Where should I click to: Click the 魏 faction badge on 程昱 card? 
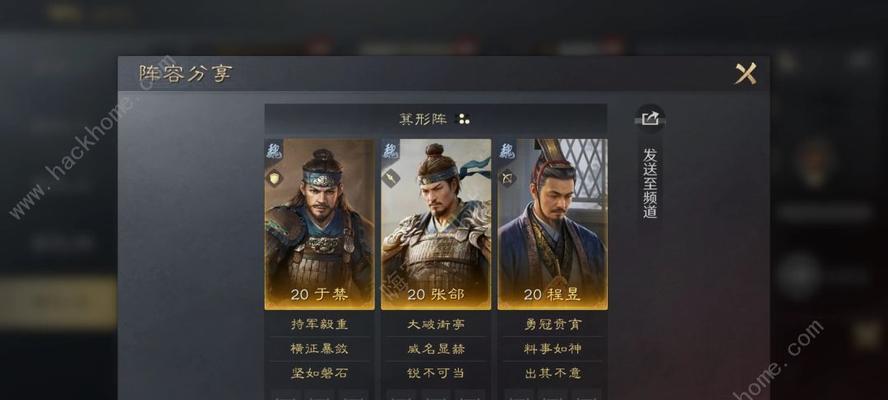click(x=507, y=150)
